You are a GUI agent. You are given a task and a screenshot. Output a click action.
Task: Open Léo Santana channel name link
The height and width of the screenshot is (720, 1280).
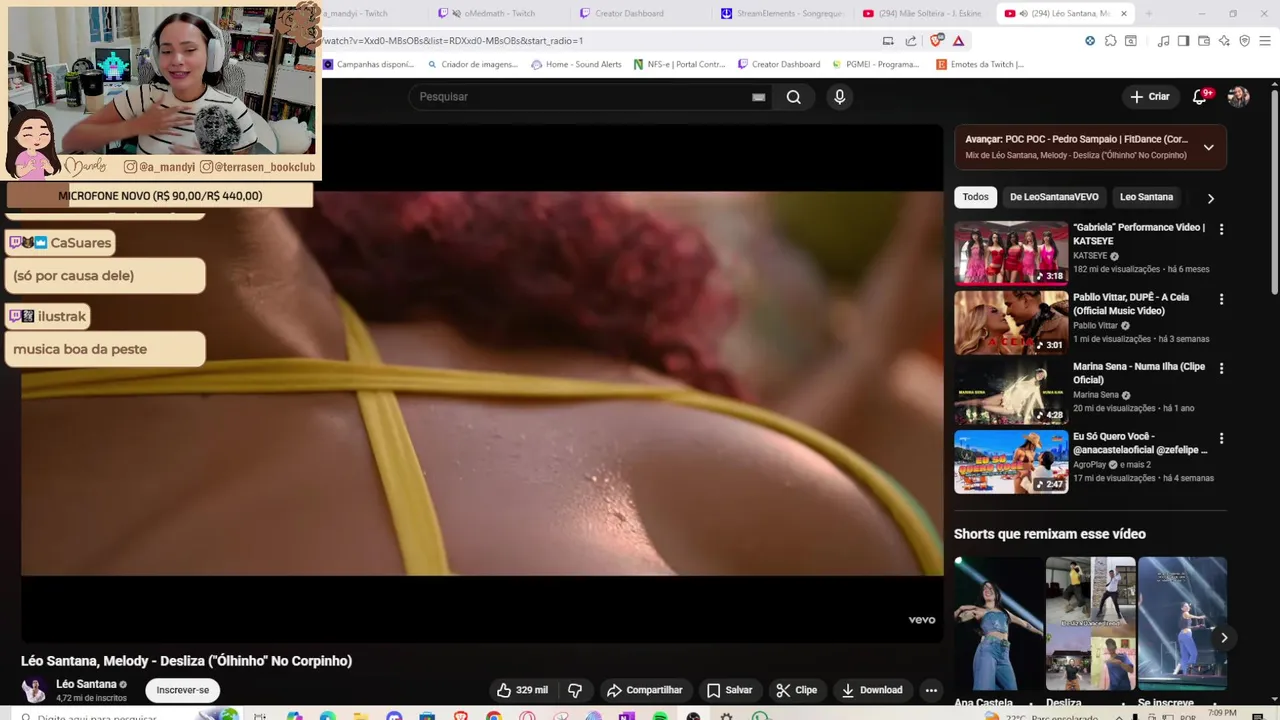(86, 684)
